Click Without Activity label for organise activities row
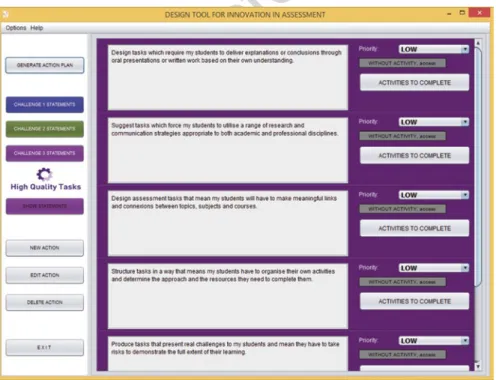The width and height of the screenshot is (496, 380). click(x=402, y=282)
